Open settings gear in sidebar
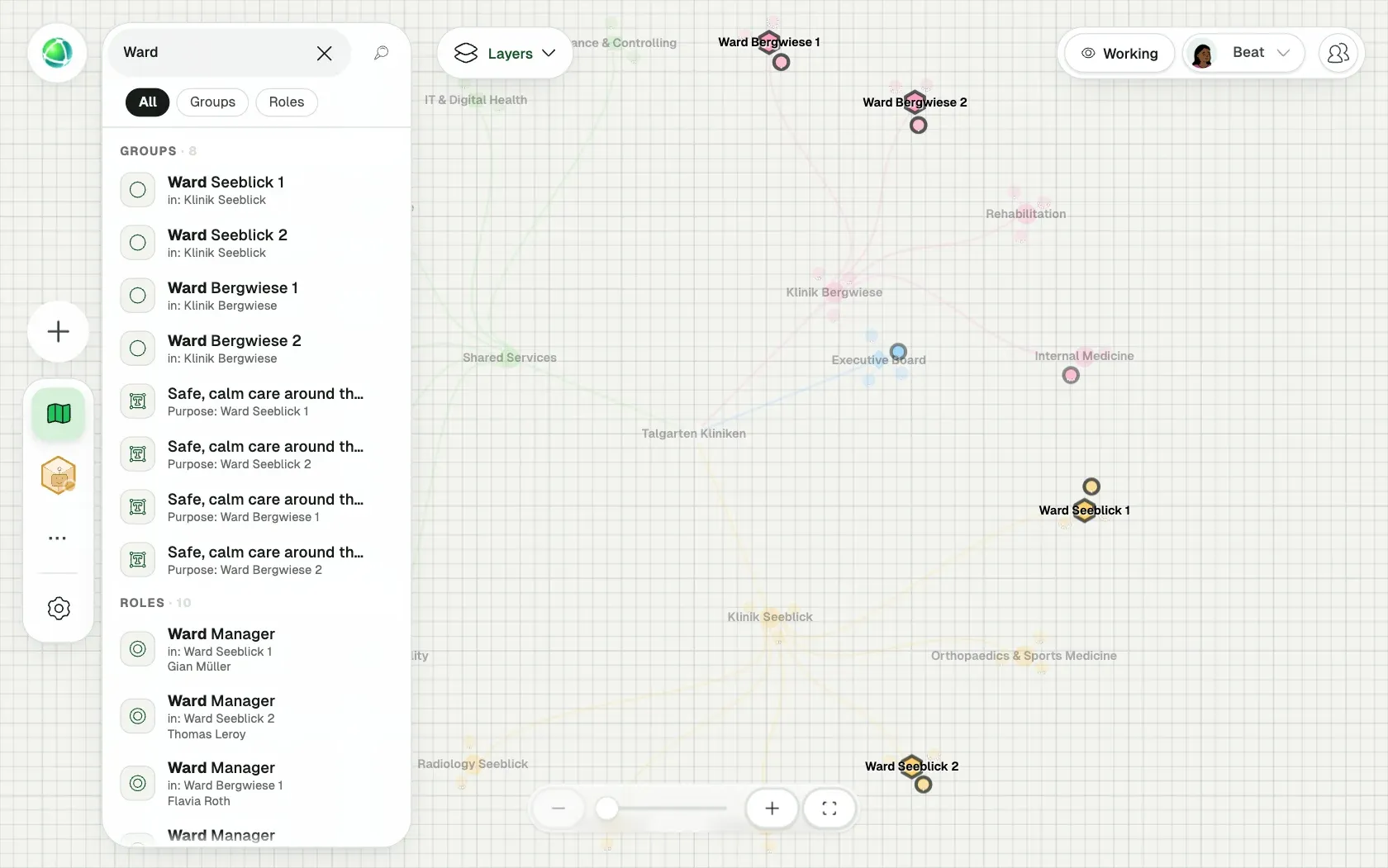 tap(59, 609)
